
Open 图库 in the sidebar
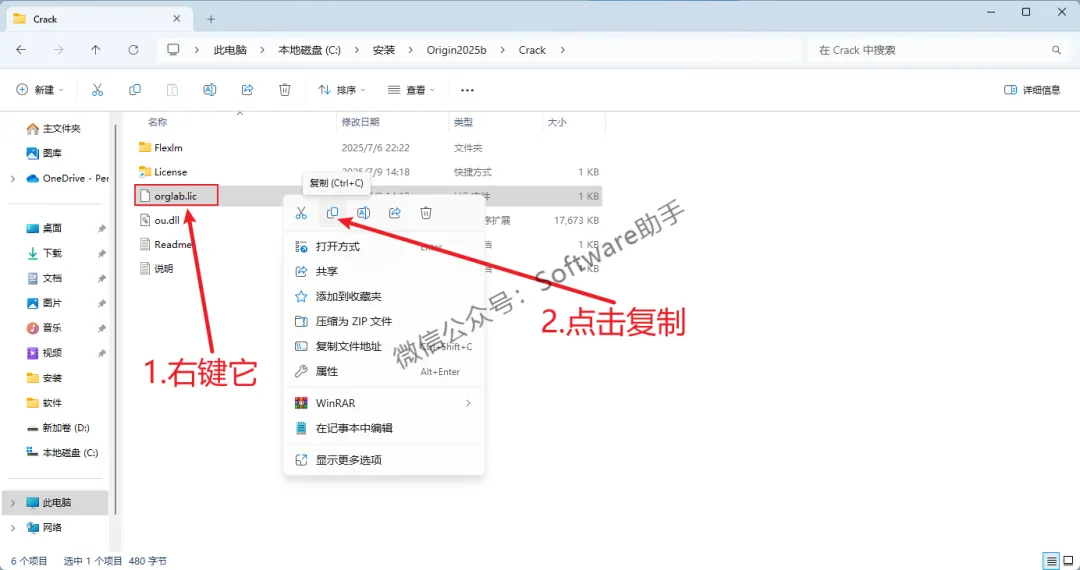pyautogui.click(x=54, y=153)
